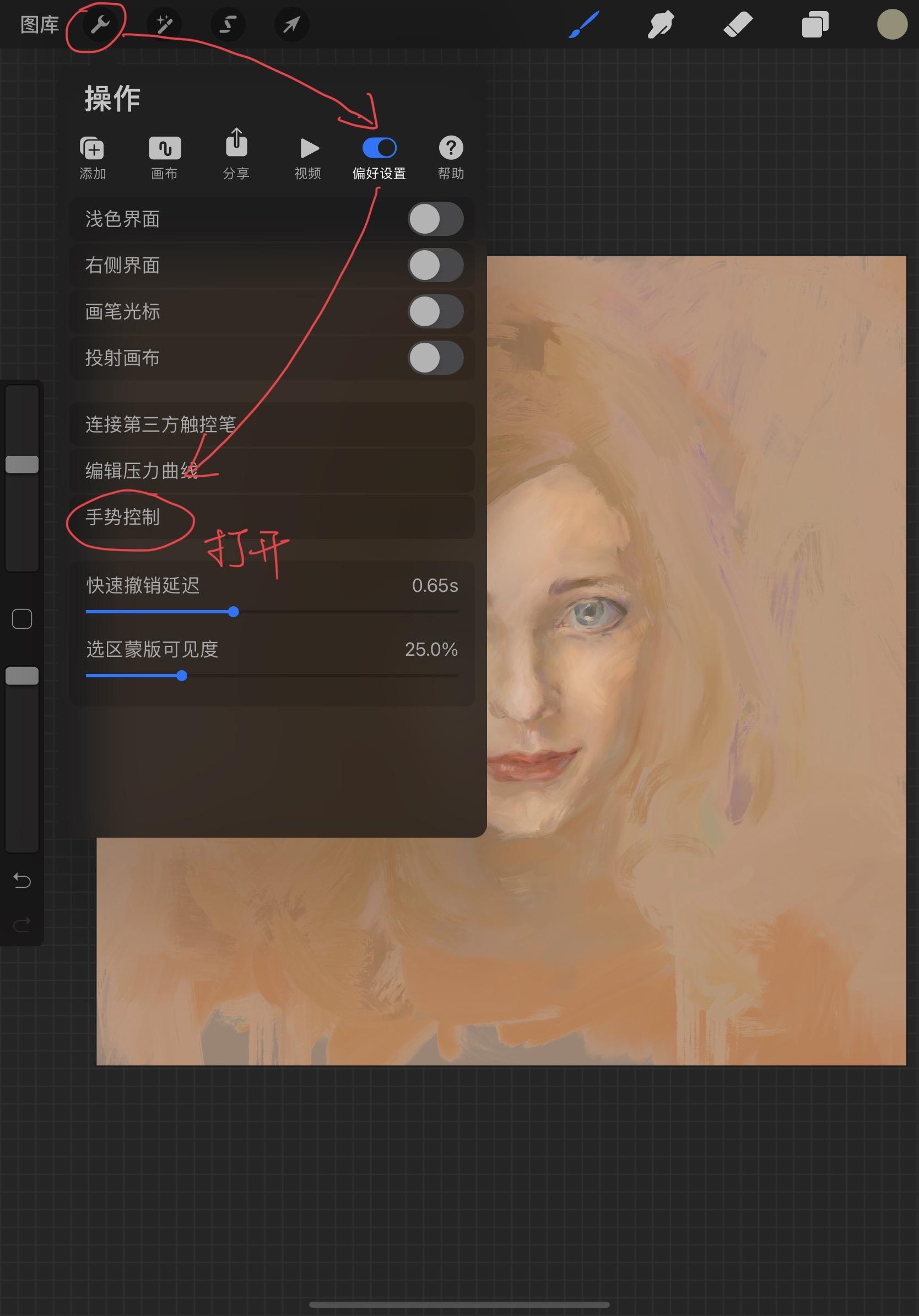Enable 投射画布 option

point(436,358)
